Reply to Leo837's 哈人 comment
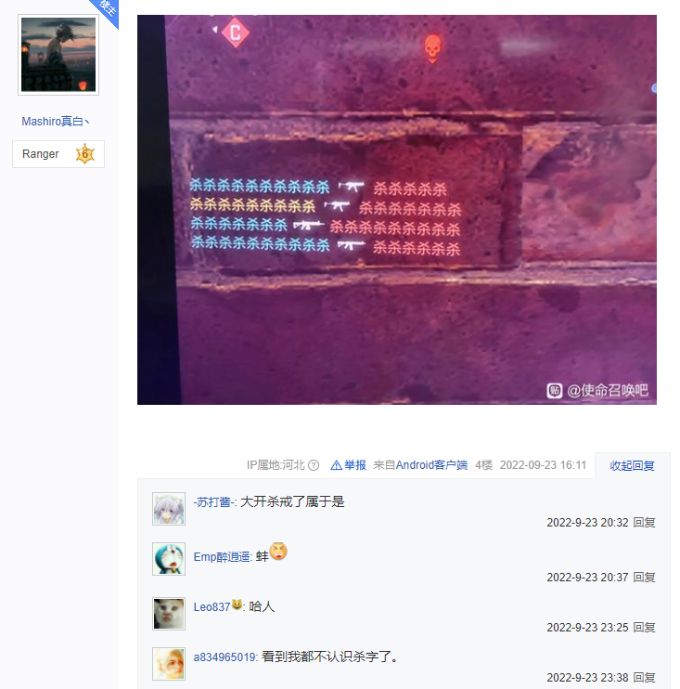Viewport: 680px width, 689px height. click(644, 627)
